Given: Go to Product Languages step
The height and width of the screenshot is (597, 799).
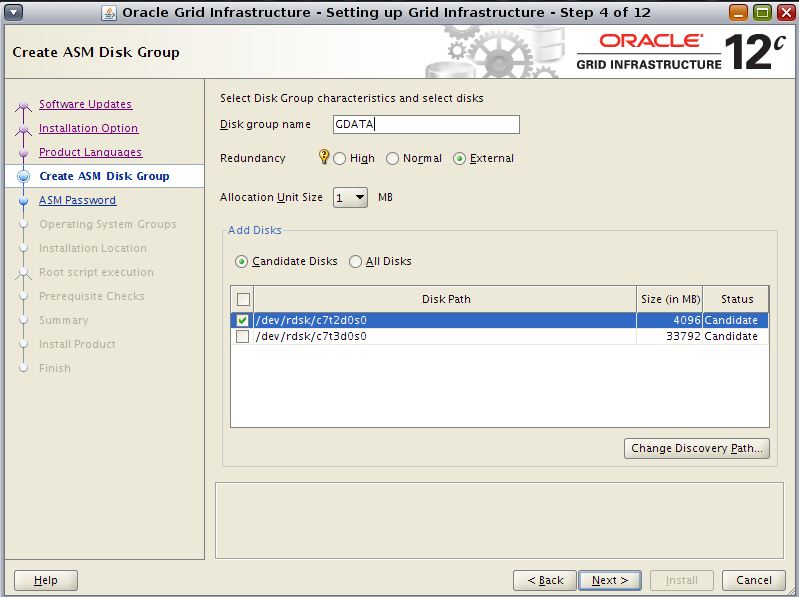Looking at the screenshot, I should click(91, 152).
